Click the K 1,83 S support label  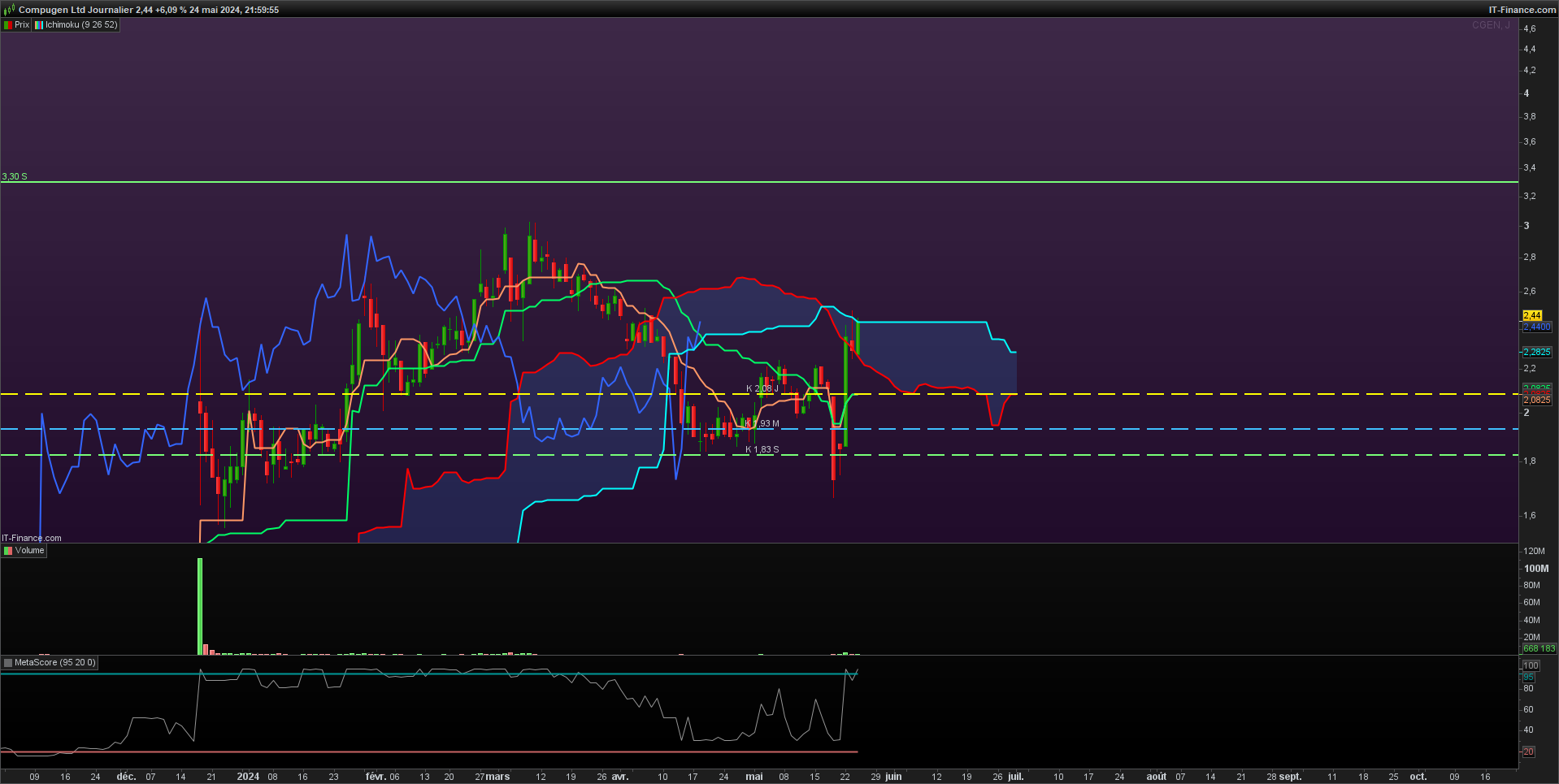coord(762,449)
